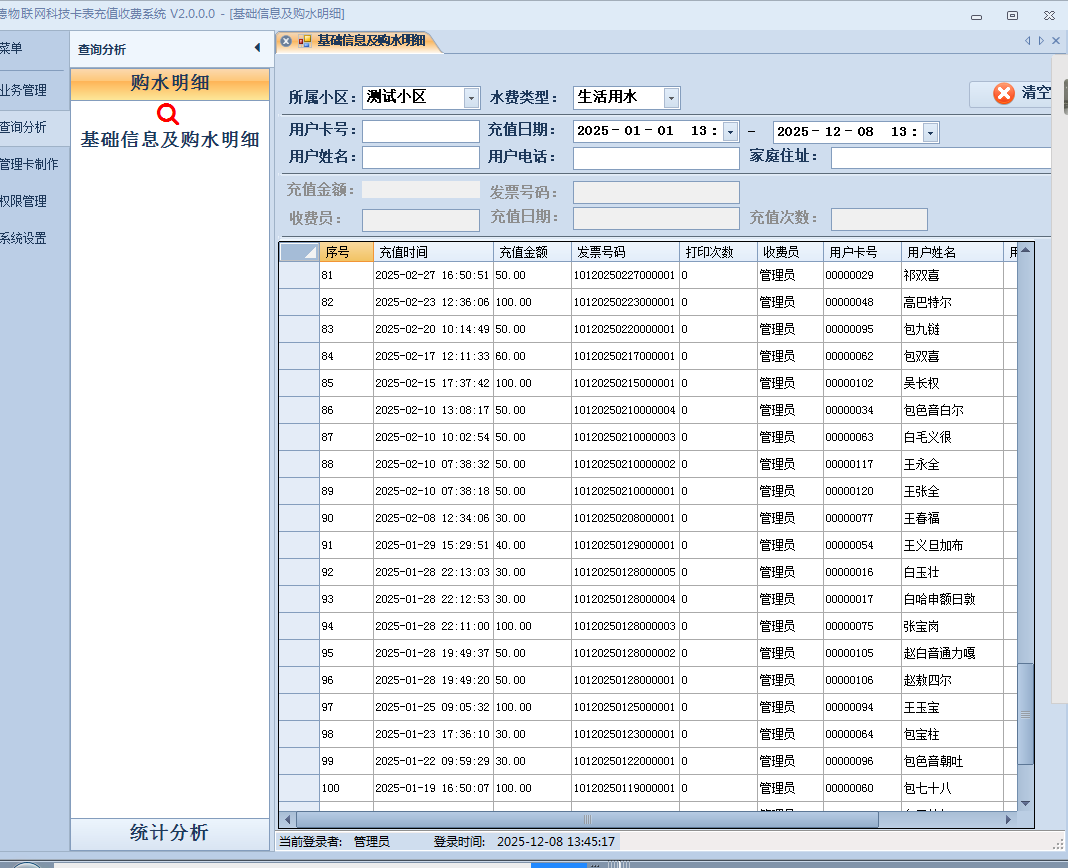
Task: Click the tab scroll-left arrow icon
Action: (1027, 41)
